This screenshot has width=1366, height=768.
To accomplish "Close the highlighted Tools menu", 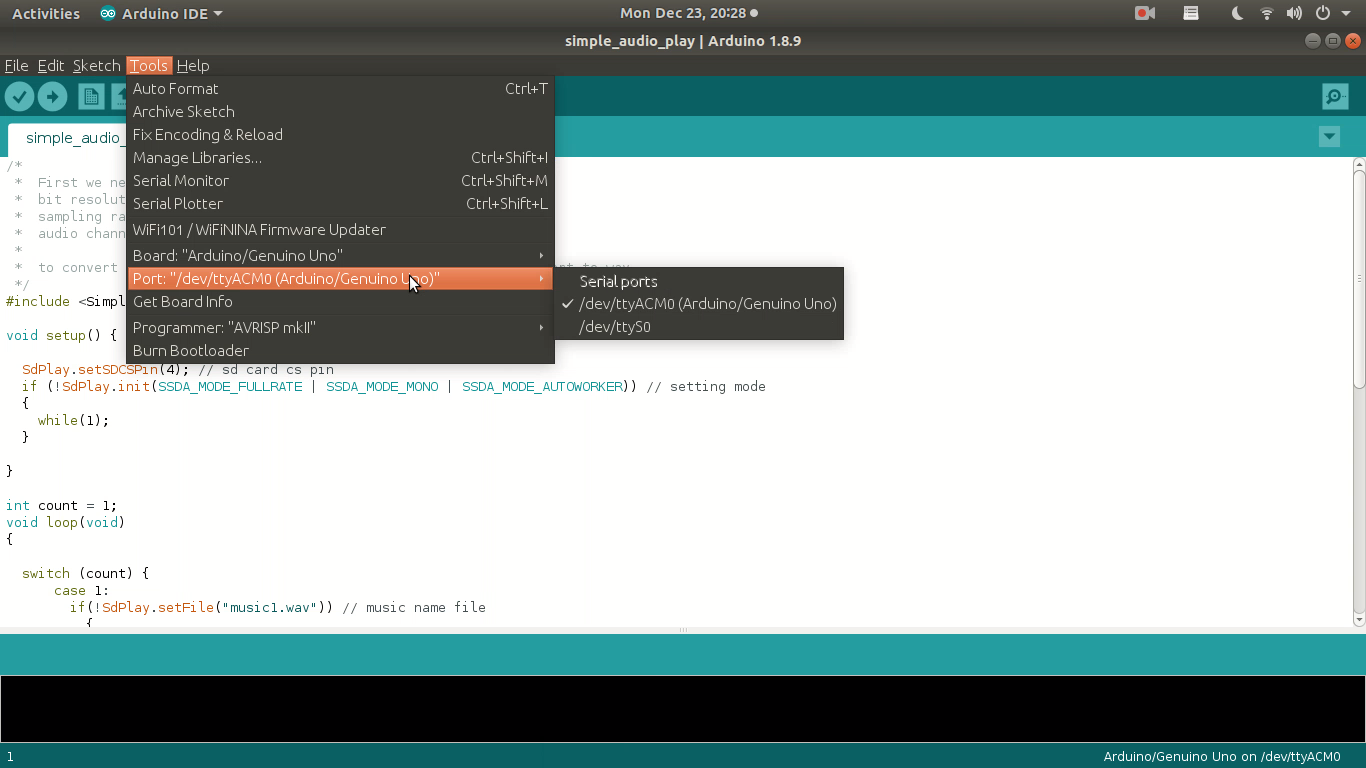I will tap(149, 65).
